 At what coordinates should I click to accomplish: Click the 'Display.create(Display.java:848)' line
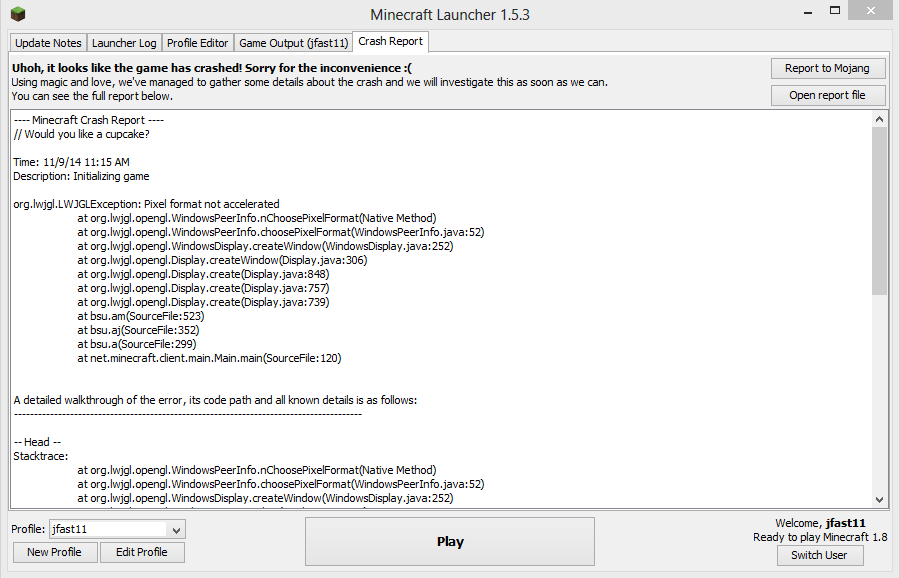tap(203, 274)
